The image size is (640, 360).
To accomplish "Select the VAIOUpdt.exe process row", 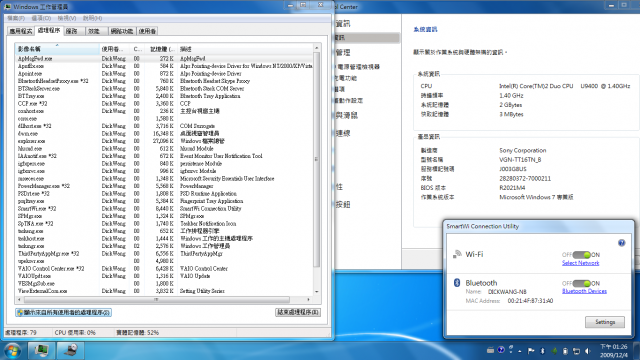I will (164, 276).
